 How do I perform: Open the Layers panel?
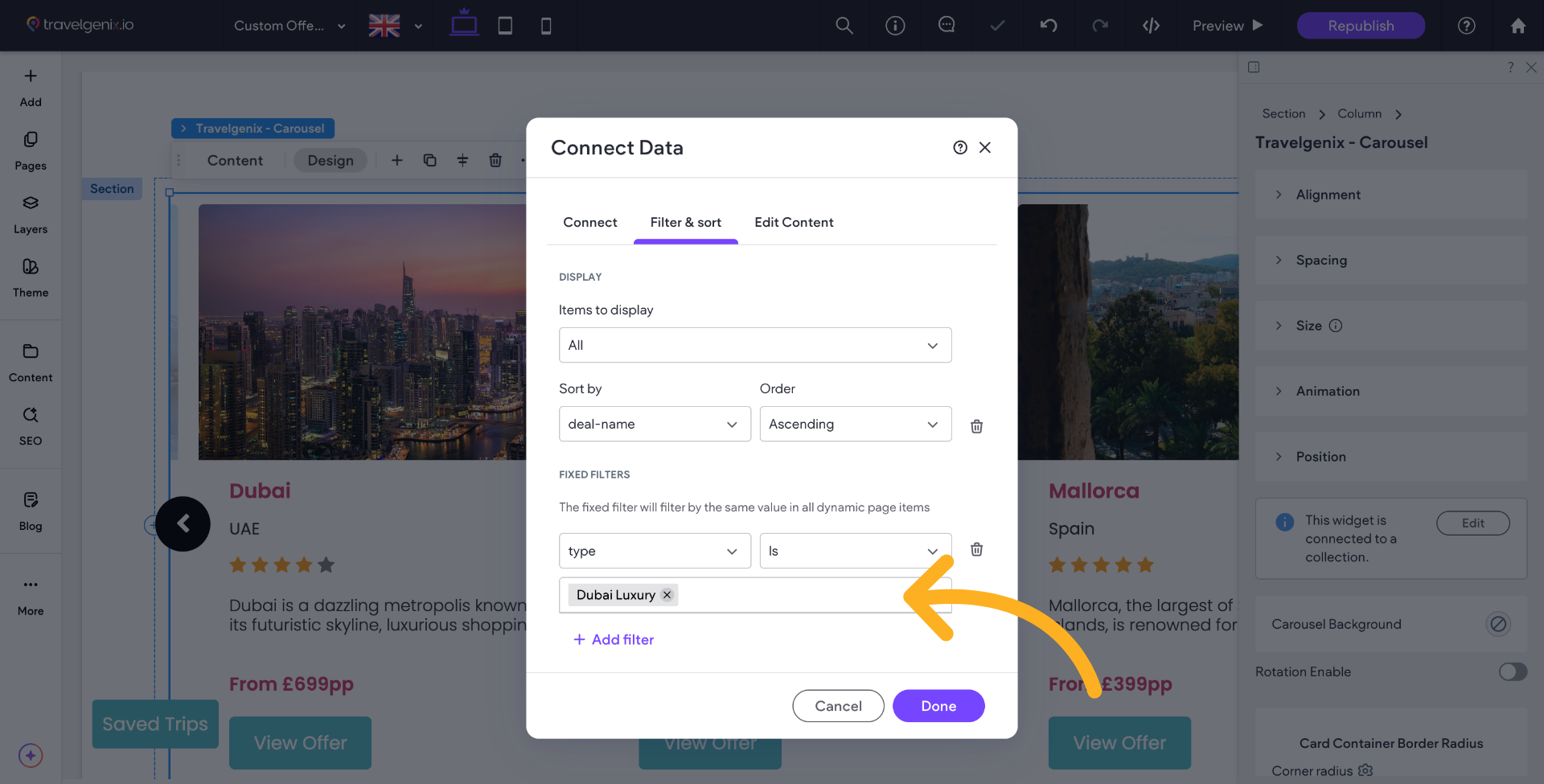pyautogui.click(x=31, y=214)
